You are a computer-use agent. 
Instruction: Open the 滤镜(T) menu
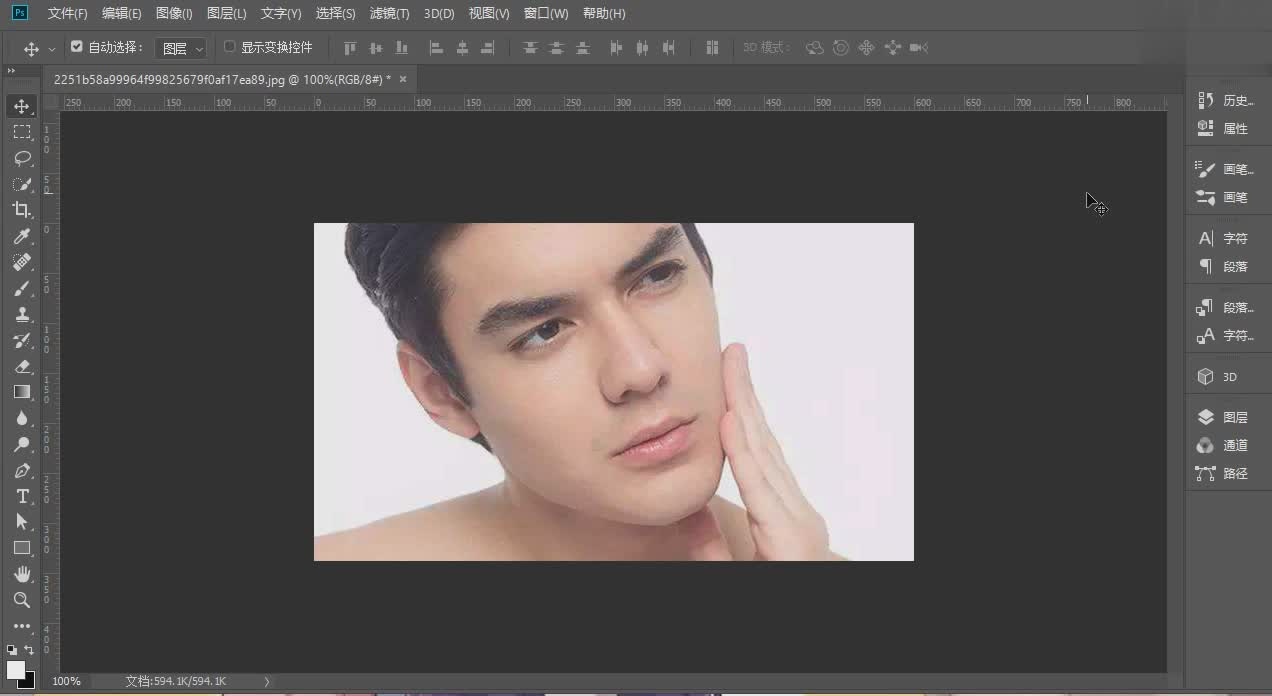[x=389, y=14]
